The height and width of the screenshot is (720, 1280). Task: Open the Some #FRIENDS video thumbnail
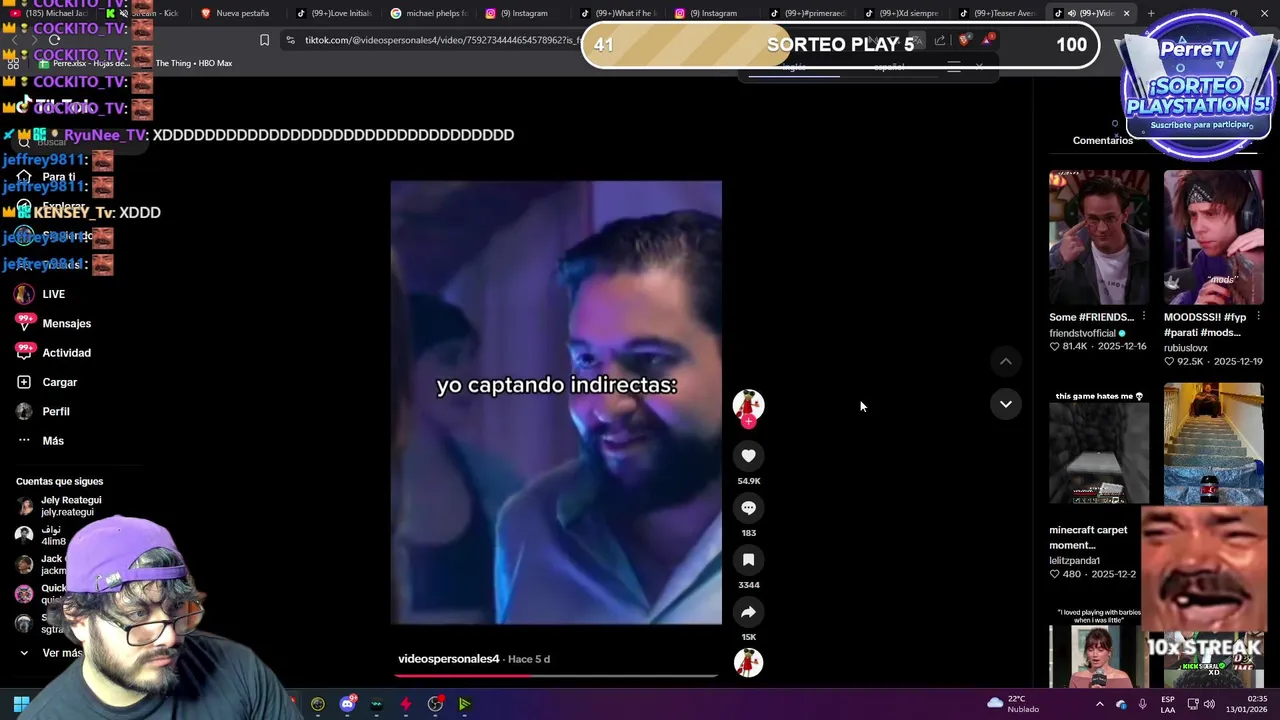click(1099, 237)
